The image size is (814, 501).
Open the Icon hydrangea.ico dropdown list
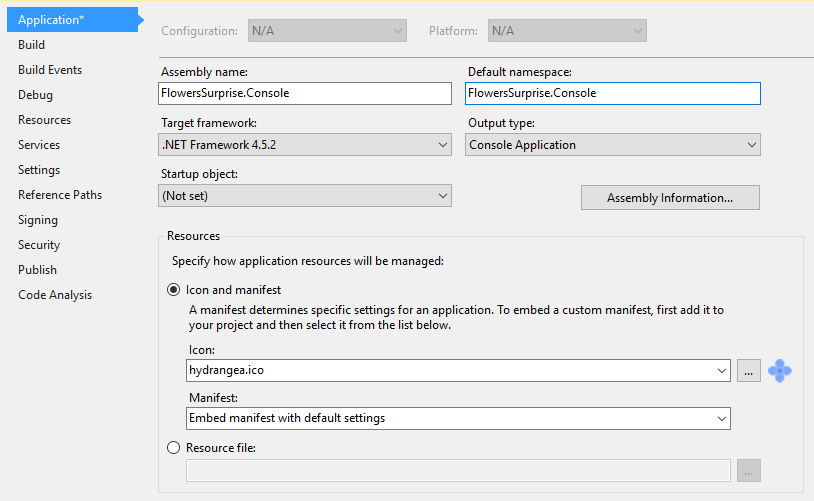pyautogui.click(x=458, y=371)
